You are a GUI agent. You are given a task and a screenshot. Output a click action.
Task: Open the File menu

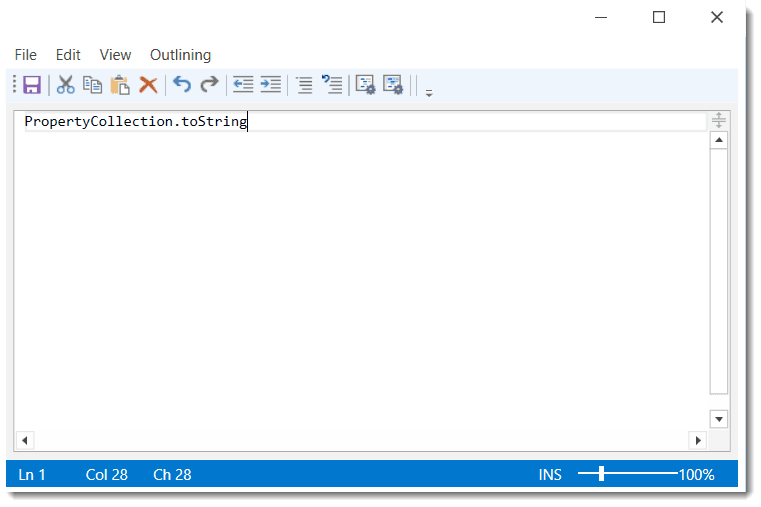point(26,55)
